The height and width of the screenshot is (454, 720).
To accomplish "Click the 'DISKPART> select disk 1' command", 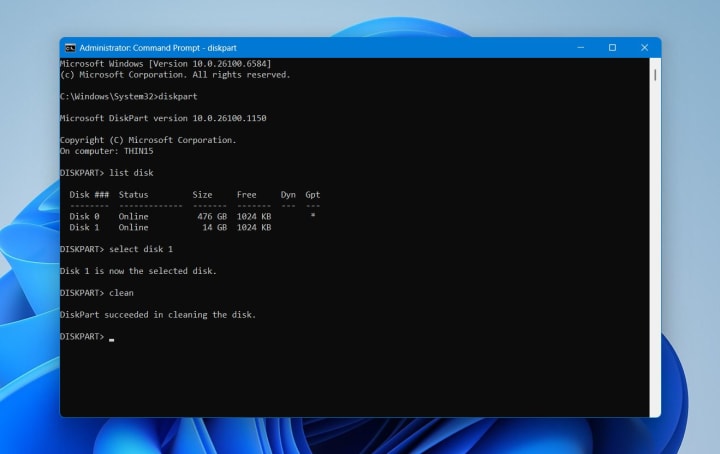I will pyautogui.click(x=117, y=249).
